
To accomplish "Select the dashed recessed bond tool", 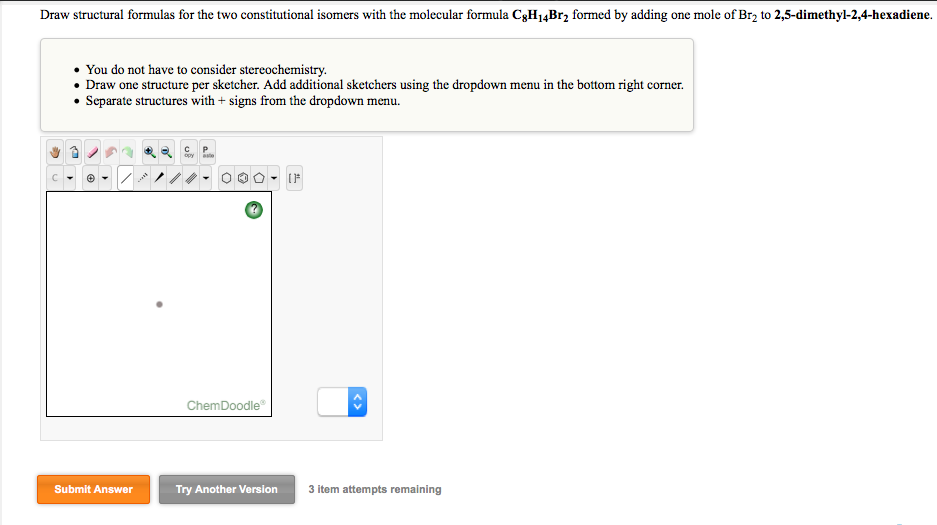I will [143, 178].
